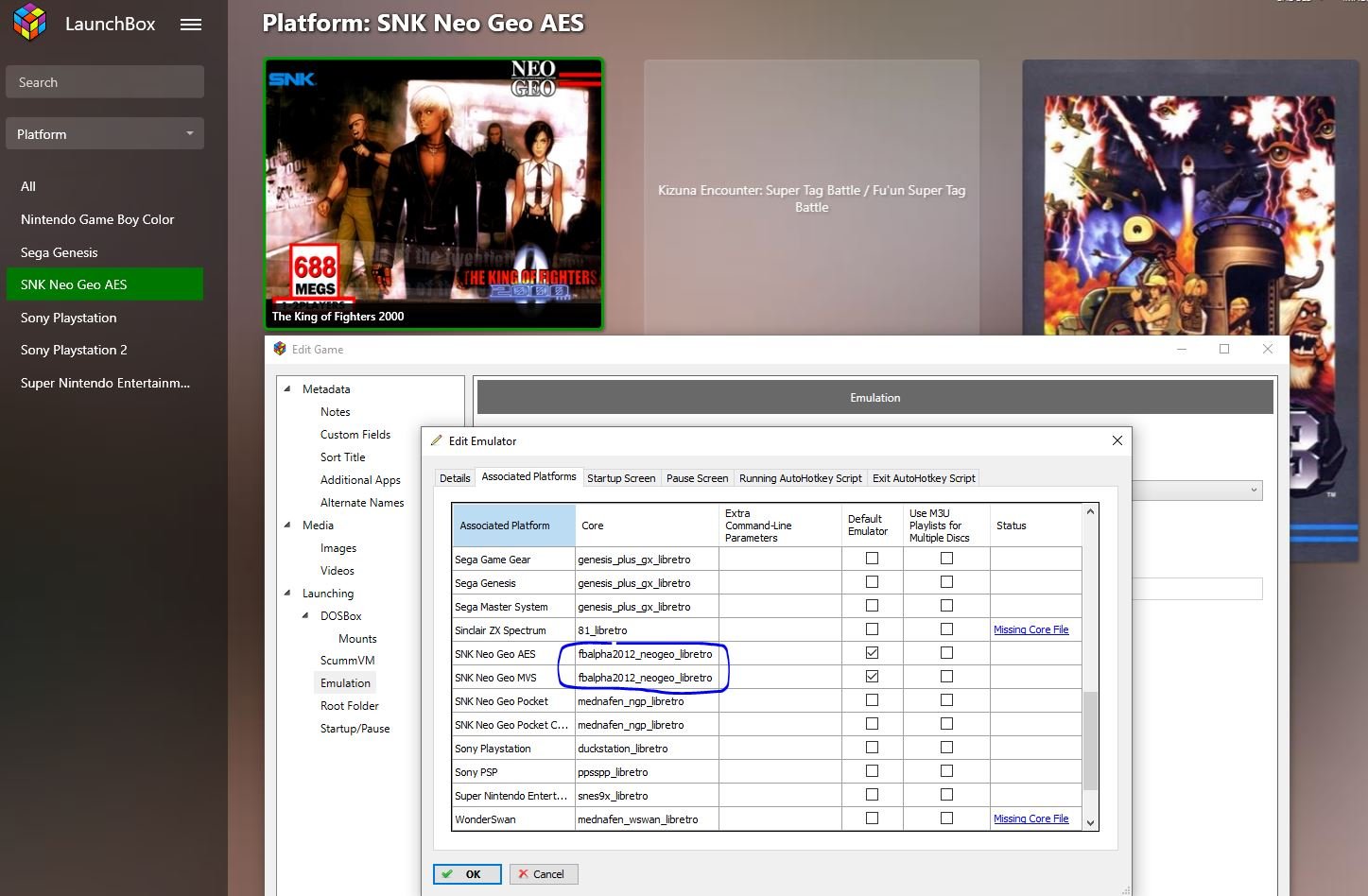
Task: Sort by Associated Platform column header
Action: (513, 526)
